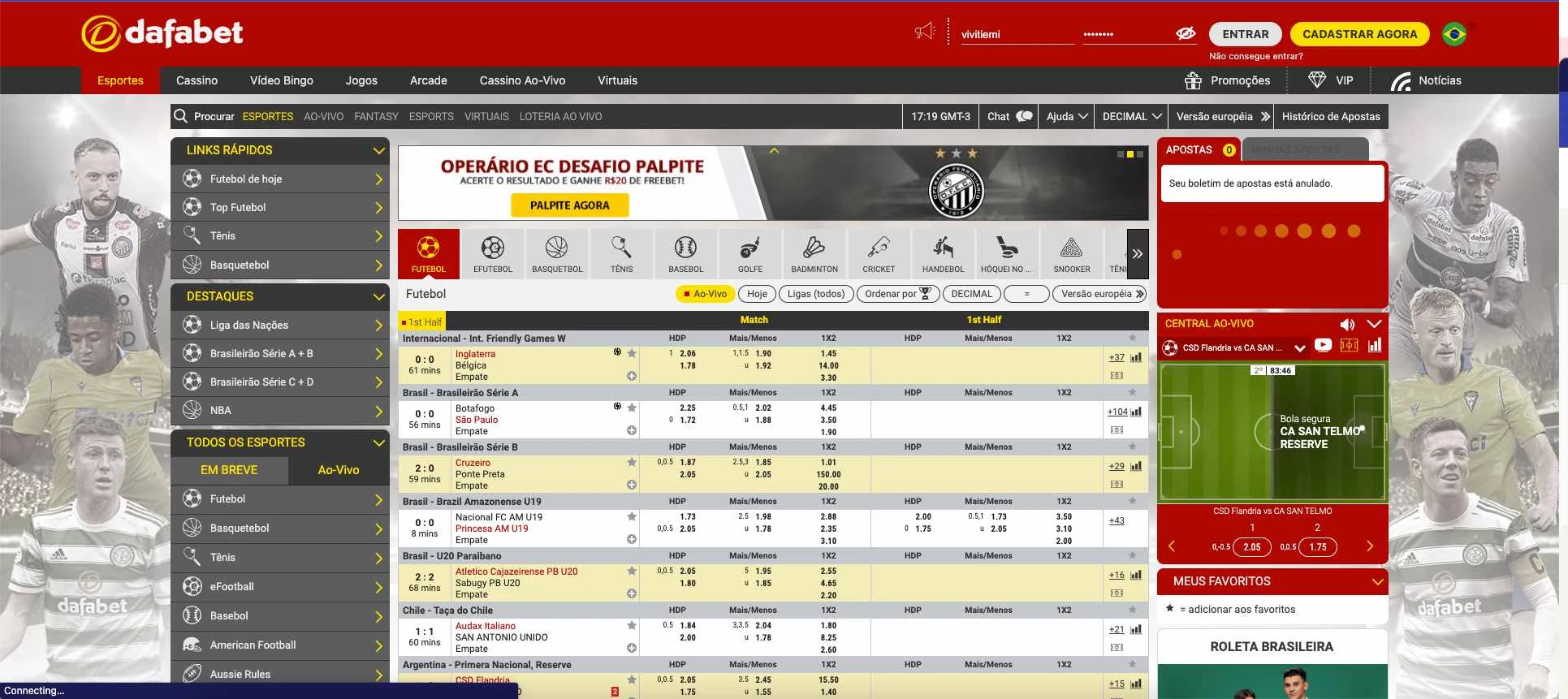
Task: Click the CADASTRAR AGORA button
Action: pos(1359,34)
